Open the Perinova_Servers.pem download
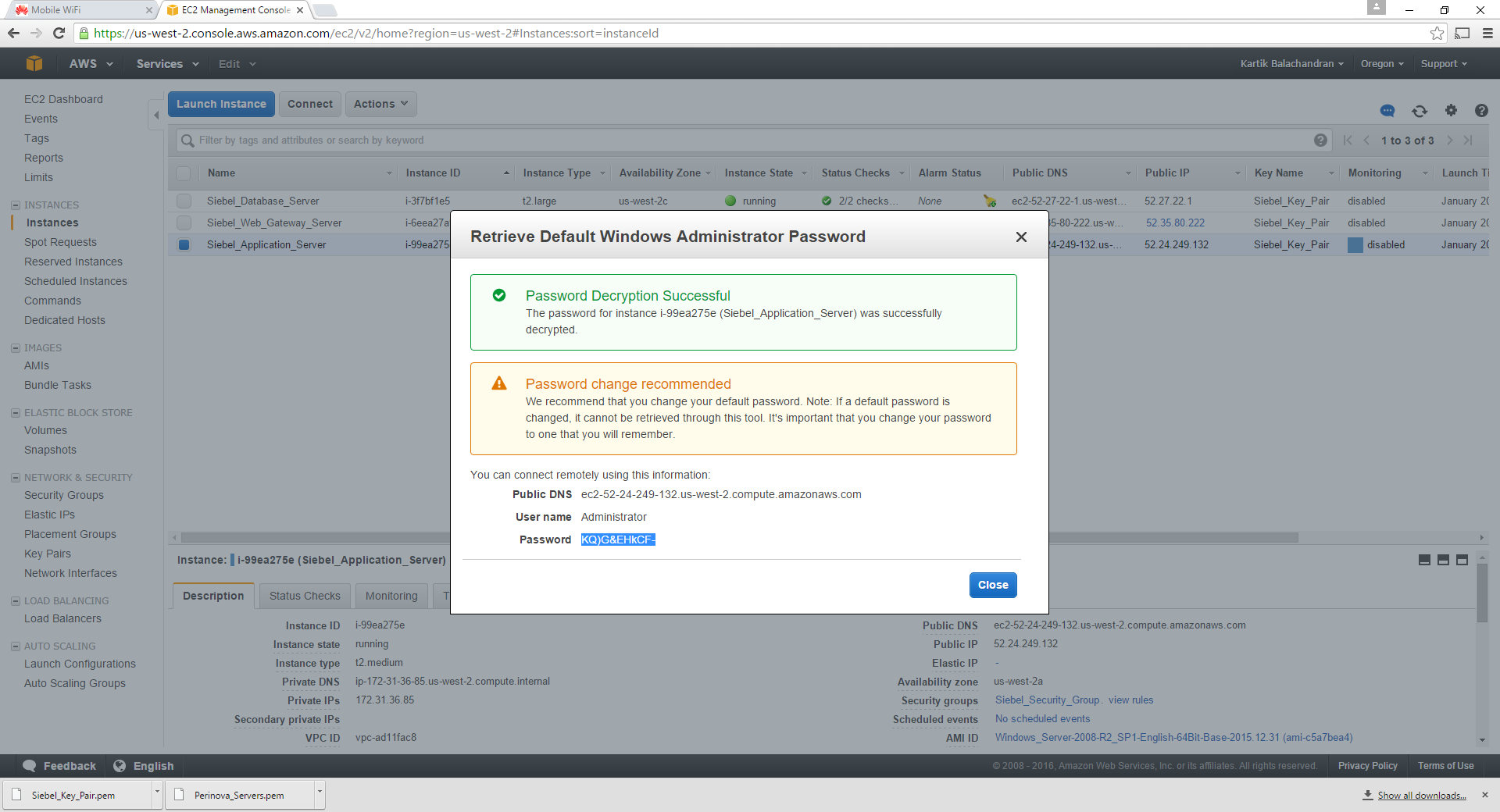The width and height of the screenshot is (1500, 812). coord(239,795)
